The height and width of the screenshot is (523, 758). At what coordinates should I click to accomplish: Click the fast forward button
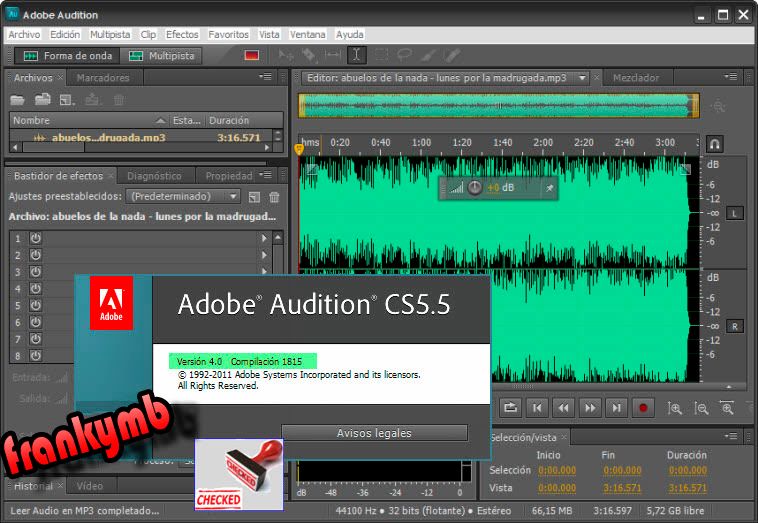590,408
